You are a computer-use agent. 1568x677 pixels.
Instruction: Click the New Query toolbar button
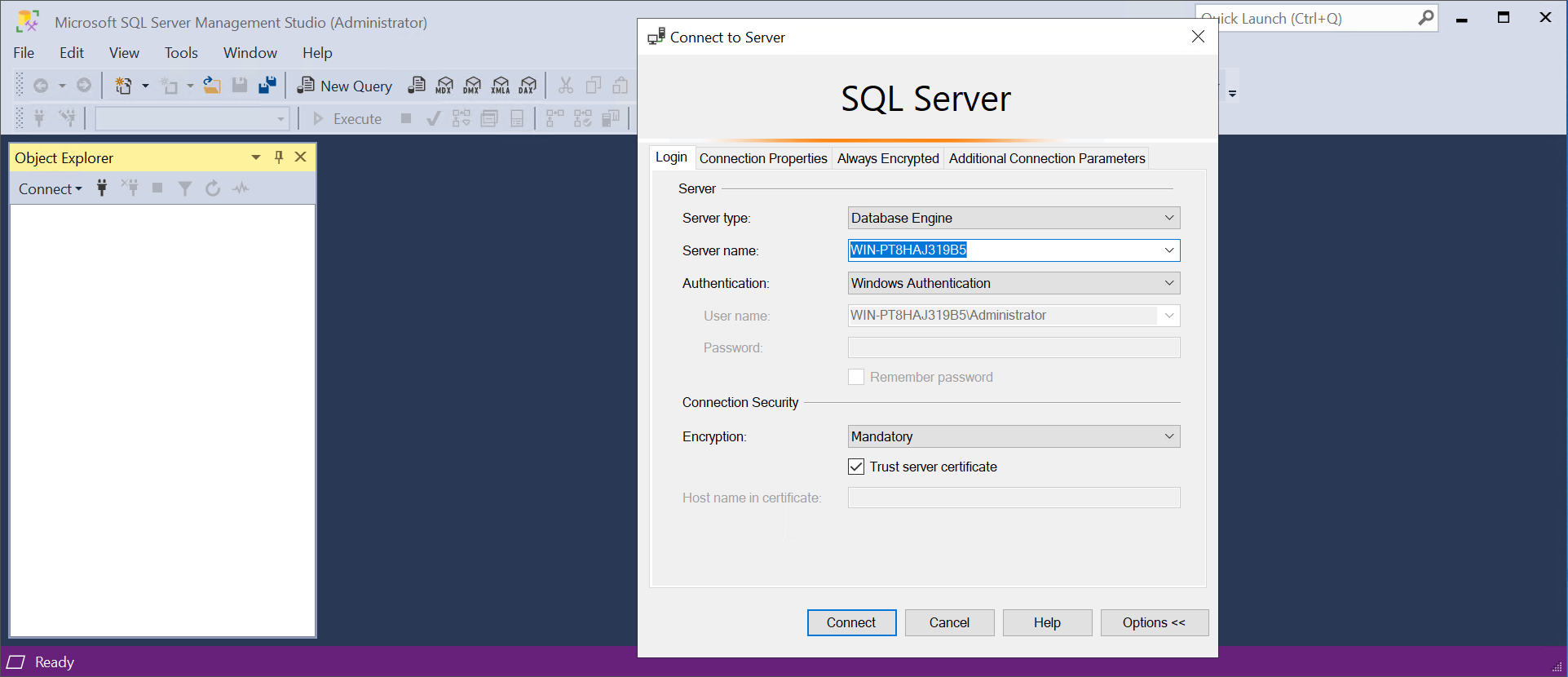click(x=345, y=86)
